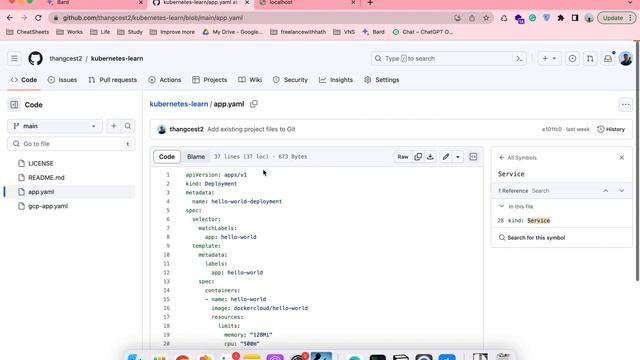This screenshot has width=640, height=360.
Task: Open the Raw file view
Action: (403, 157)
